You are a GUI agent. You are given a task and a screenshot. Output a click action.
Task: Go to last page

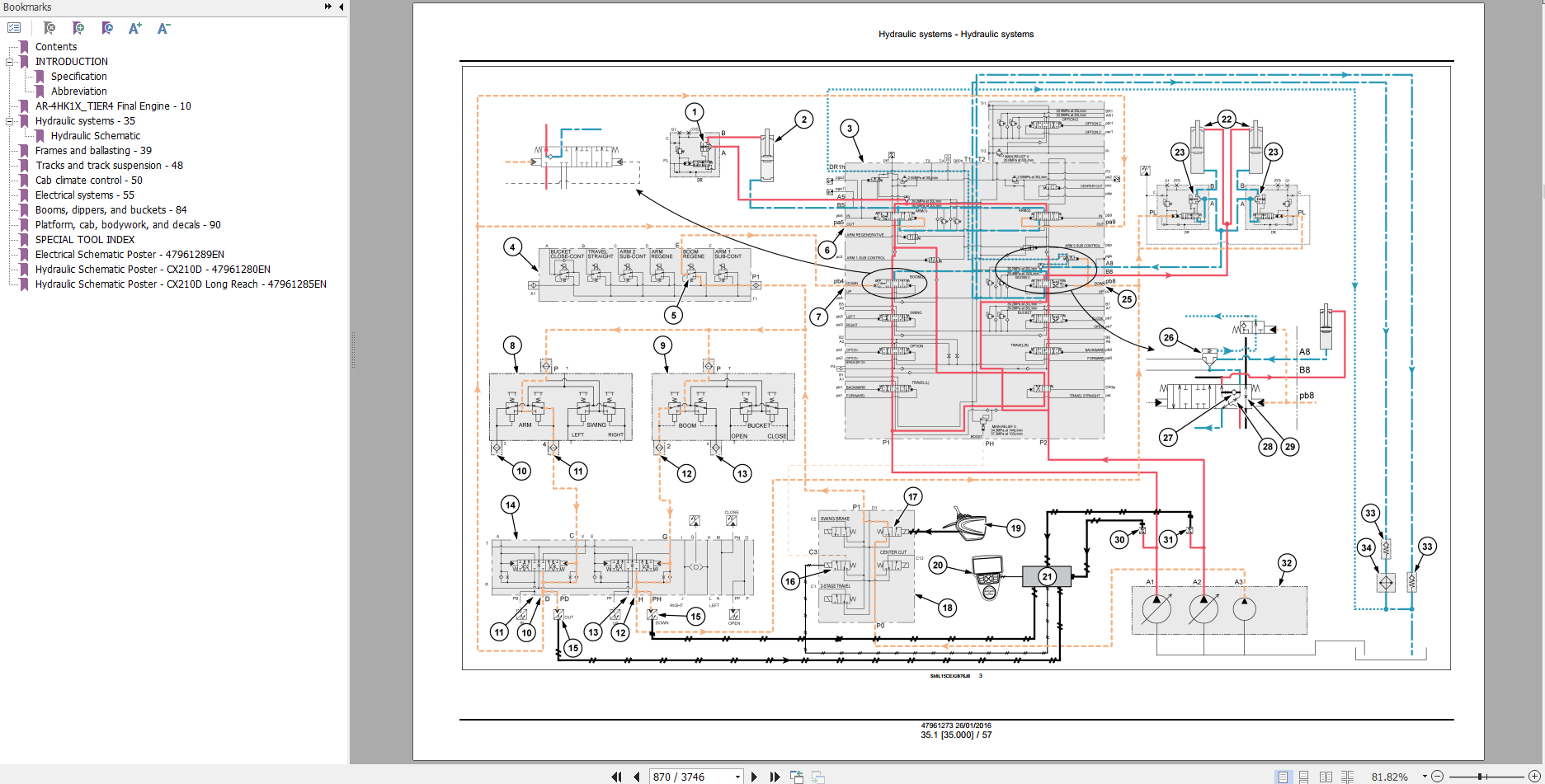coord(775,777)
